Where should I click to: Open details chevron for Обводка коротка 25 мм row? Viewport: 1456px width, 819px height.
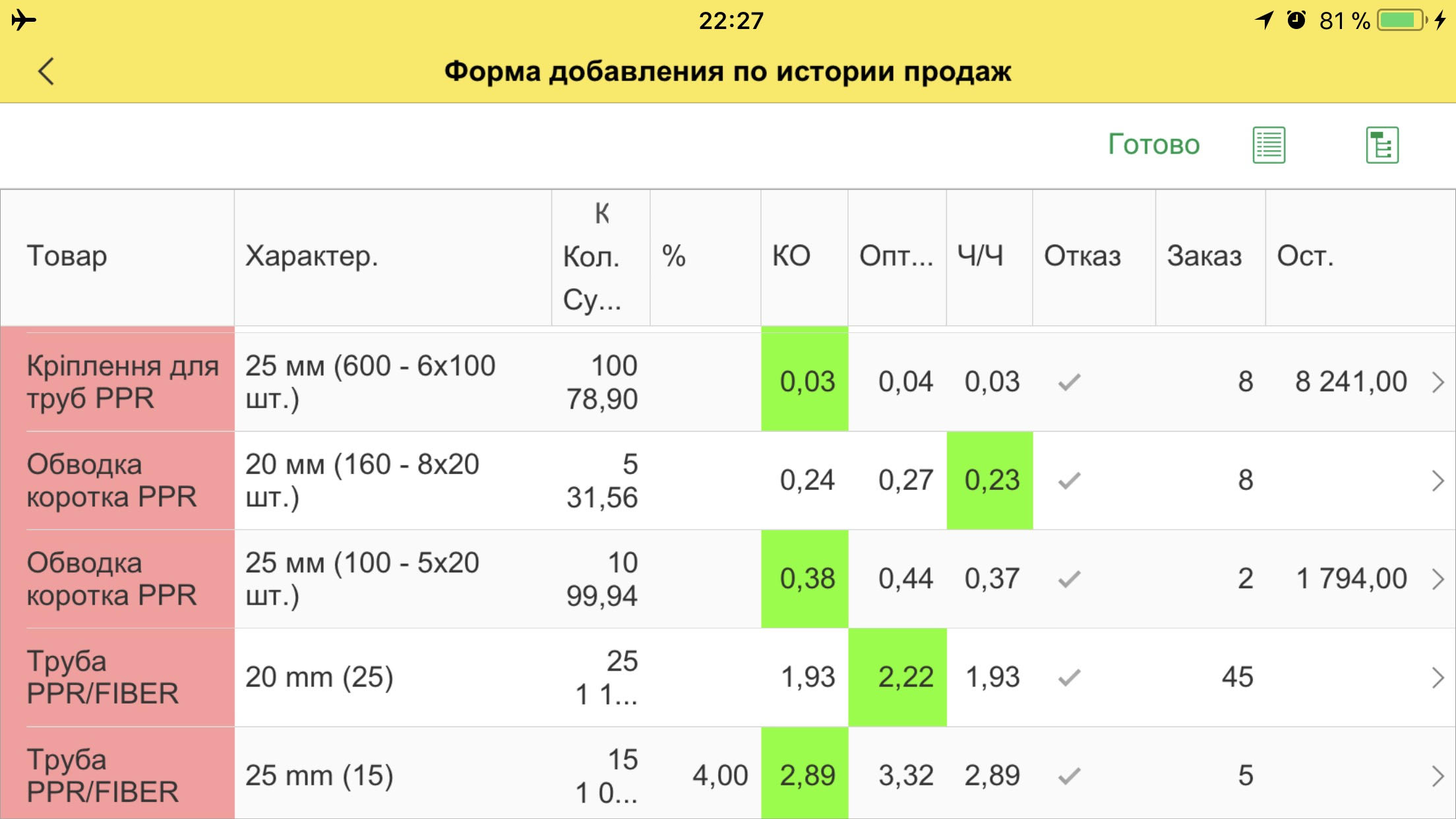(x=1438, y=579)
